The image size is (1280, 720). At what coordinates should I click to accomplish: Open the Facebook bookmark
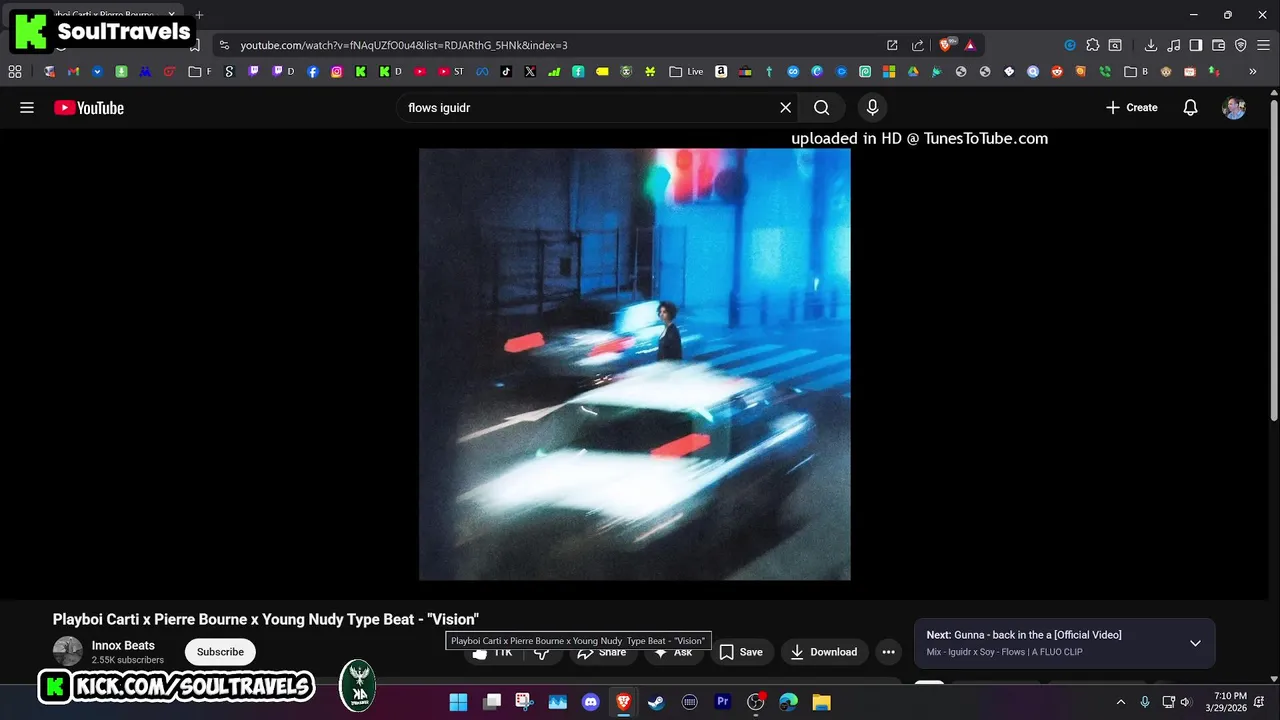coord(313,72)
